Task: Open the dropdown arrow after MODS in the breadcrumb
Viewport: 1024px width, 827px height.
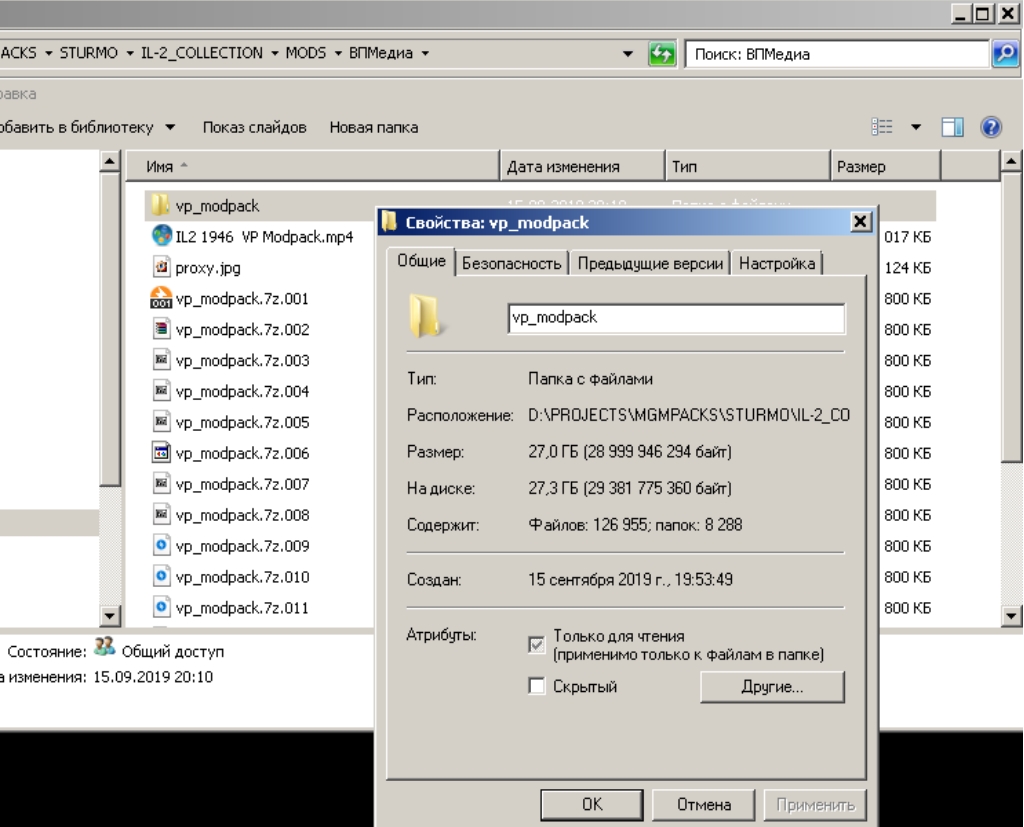Action: pyautogui.click(x=338, y=54)
